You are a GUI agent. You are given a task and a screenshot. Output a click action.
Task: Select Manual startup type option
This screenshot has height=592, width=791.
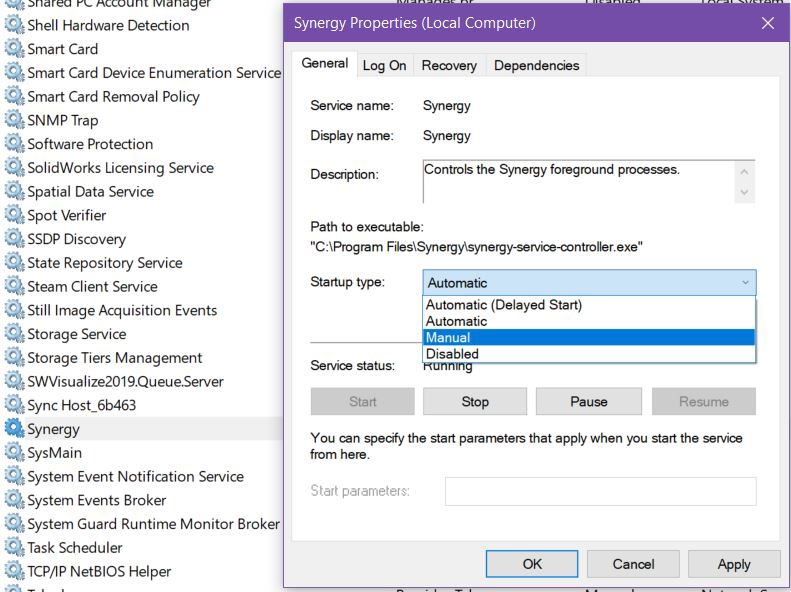tap(589, 337)
